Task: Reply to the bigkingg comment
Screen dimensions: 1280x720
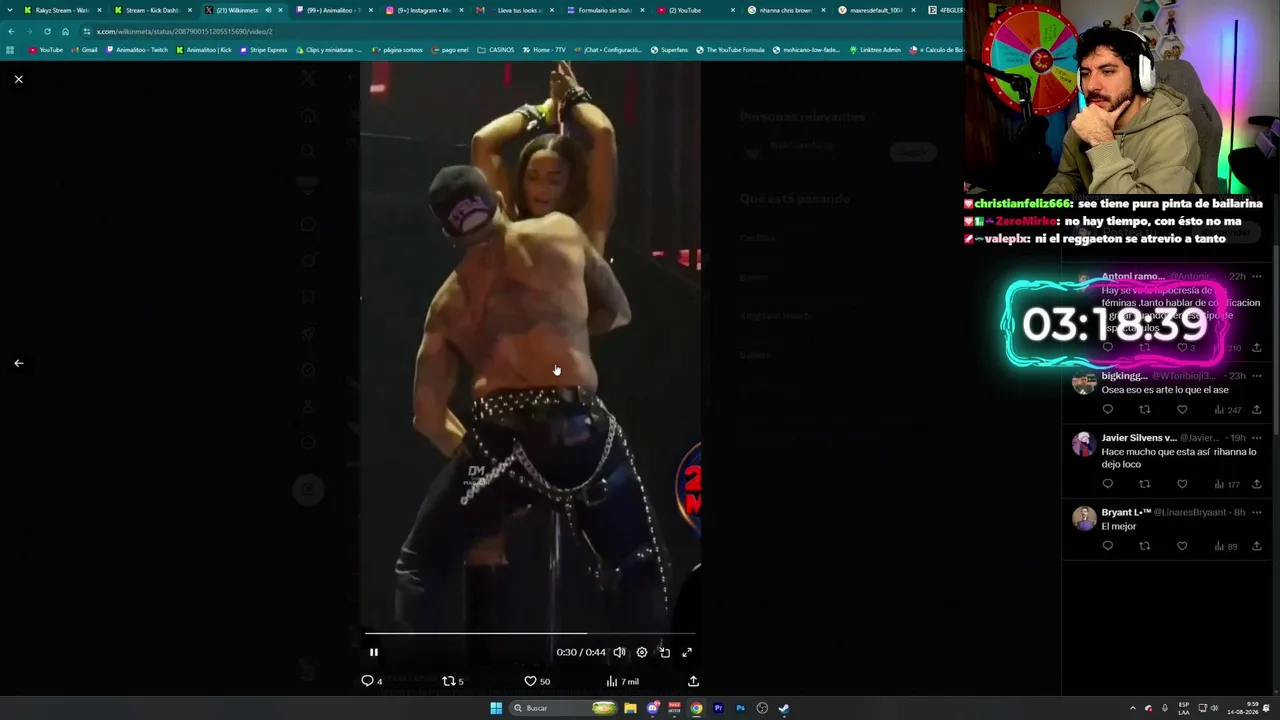Action: pyautogui.click(x=1107, y=409)
